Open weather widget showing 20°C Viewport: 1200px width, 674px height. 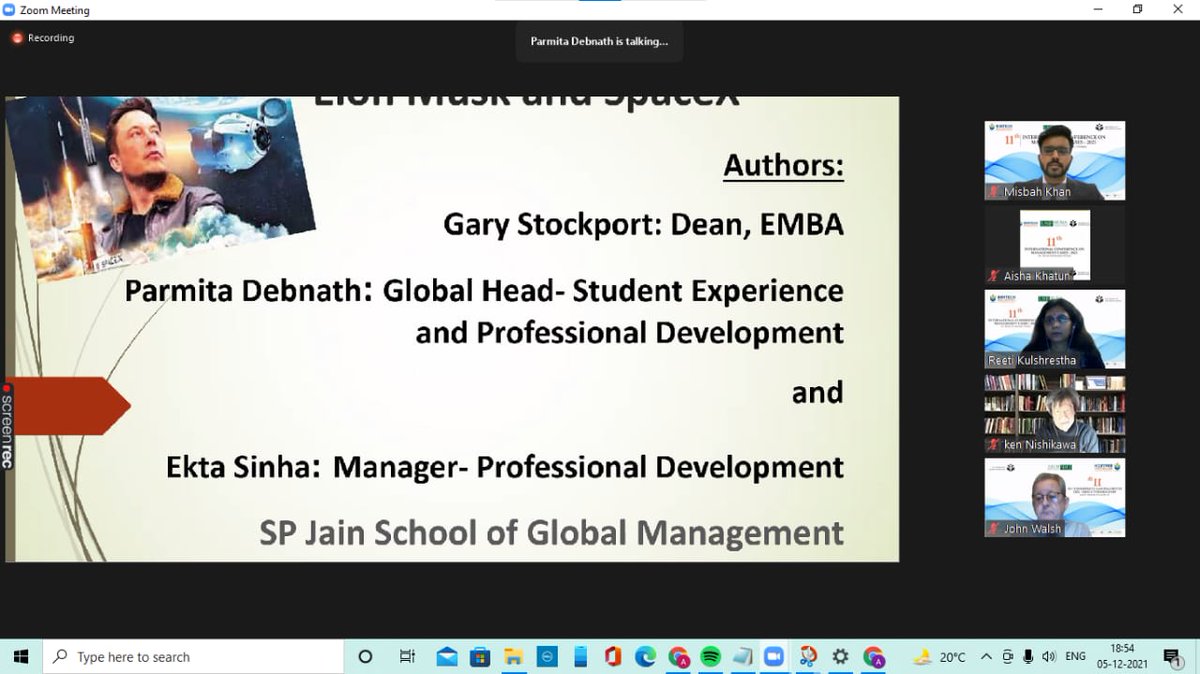tap(940, 657)
